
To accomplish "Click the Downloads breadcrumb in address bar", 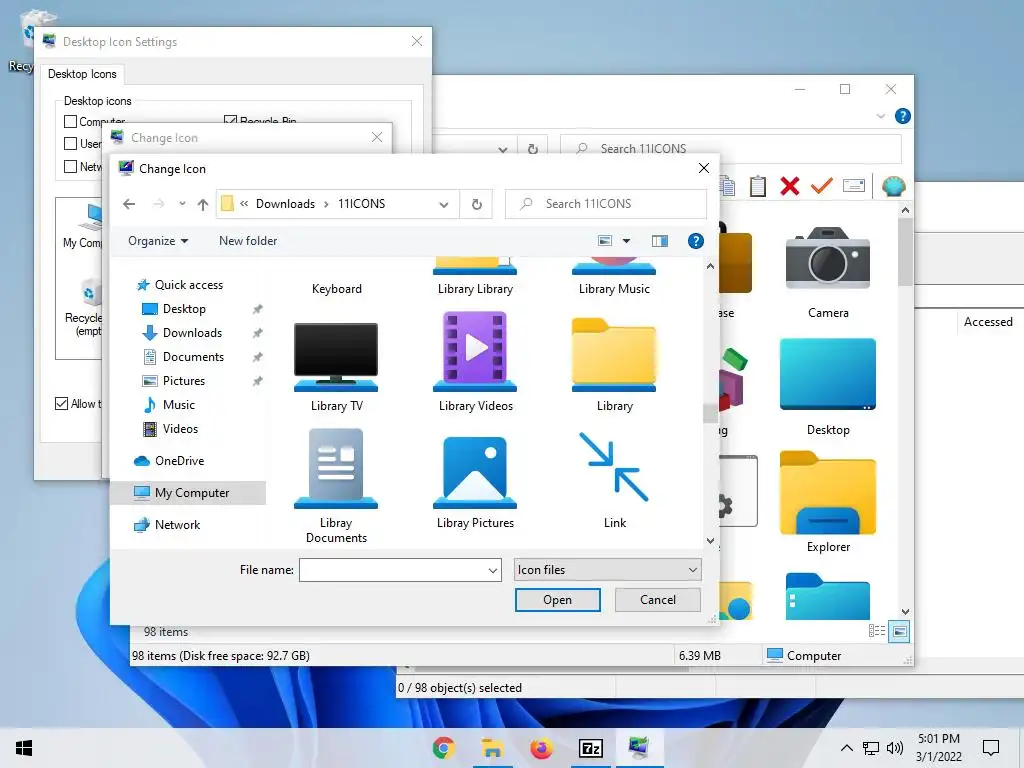I will point(285,204).
